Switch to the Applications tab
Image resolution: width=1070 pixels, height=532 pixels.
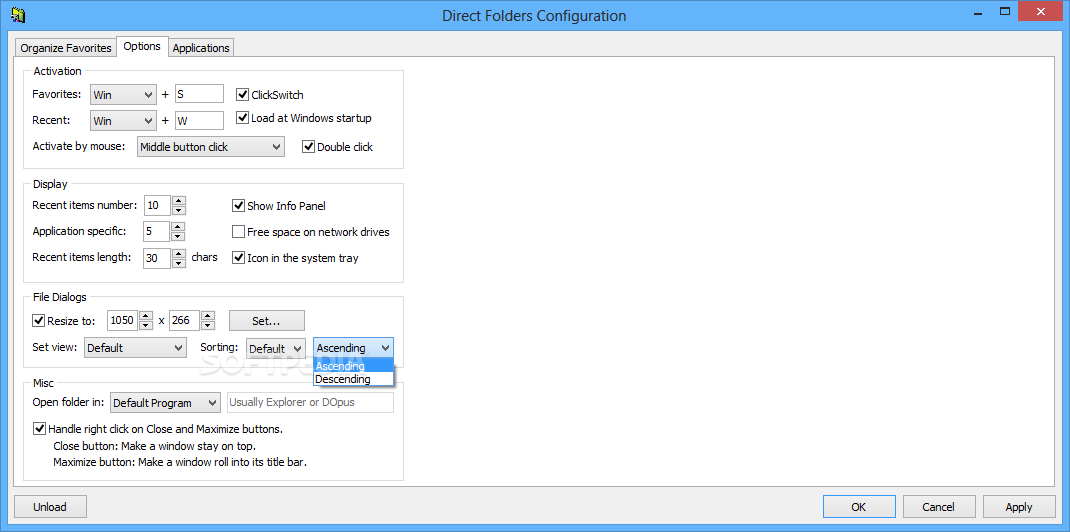(201, 48)
